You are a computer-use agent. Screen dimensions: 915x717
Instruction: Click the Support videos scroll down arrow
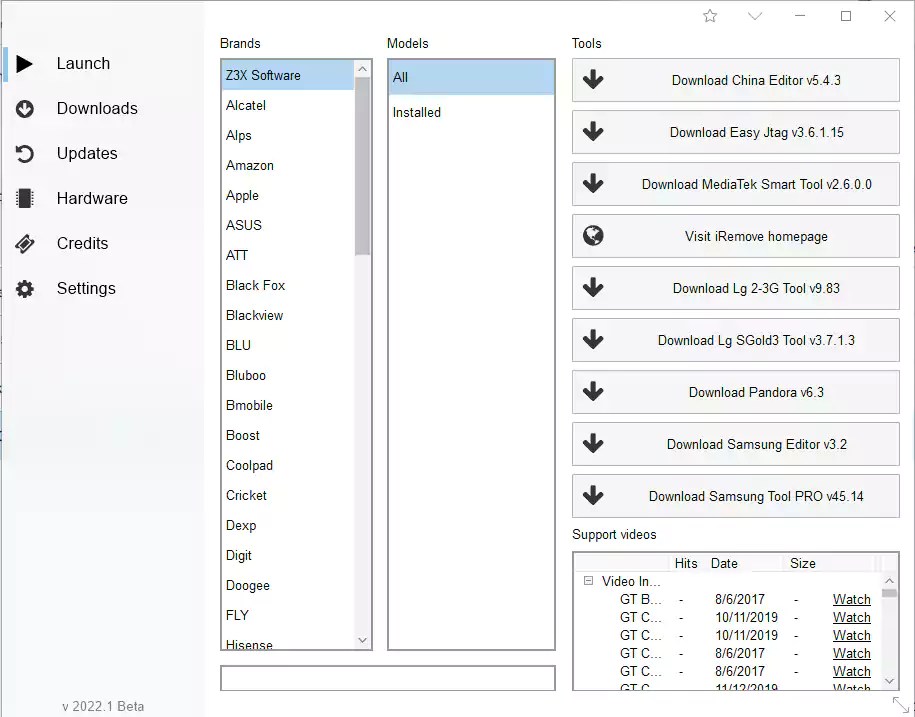point(889,681)
